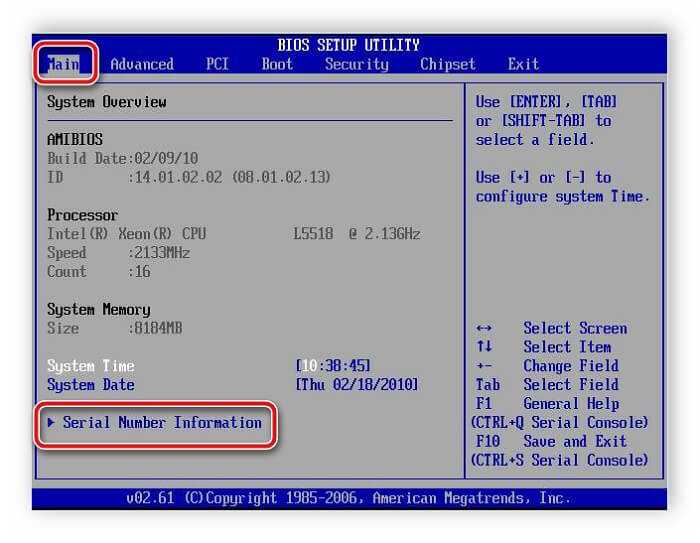Click the System Overview heading
700x543 pixels.
coord(107,102)
